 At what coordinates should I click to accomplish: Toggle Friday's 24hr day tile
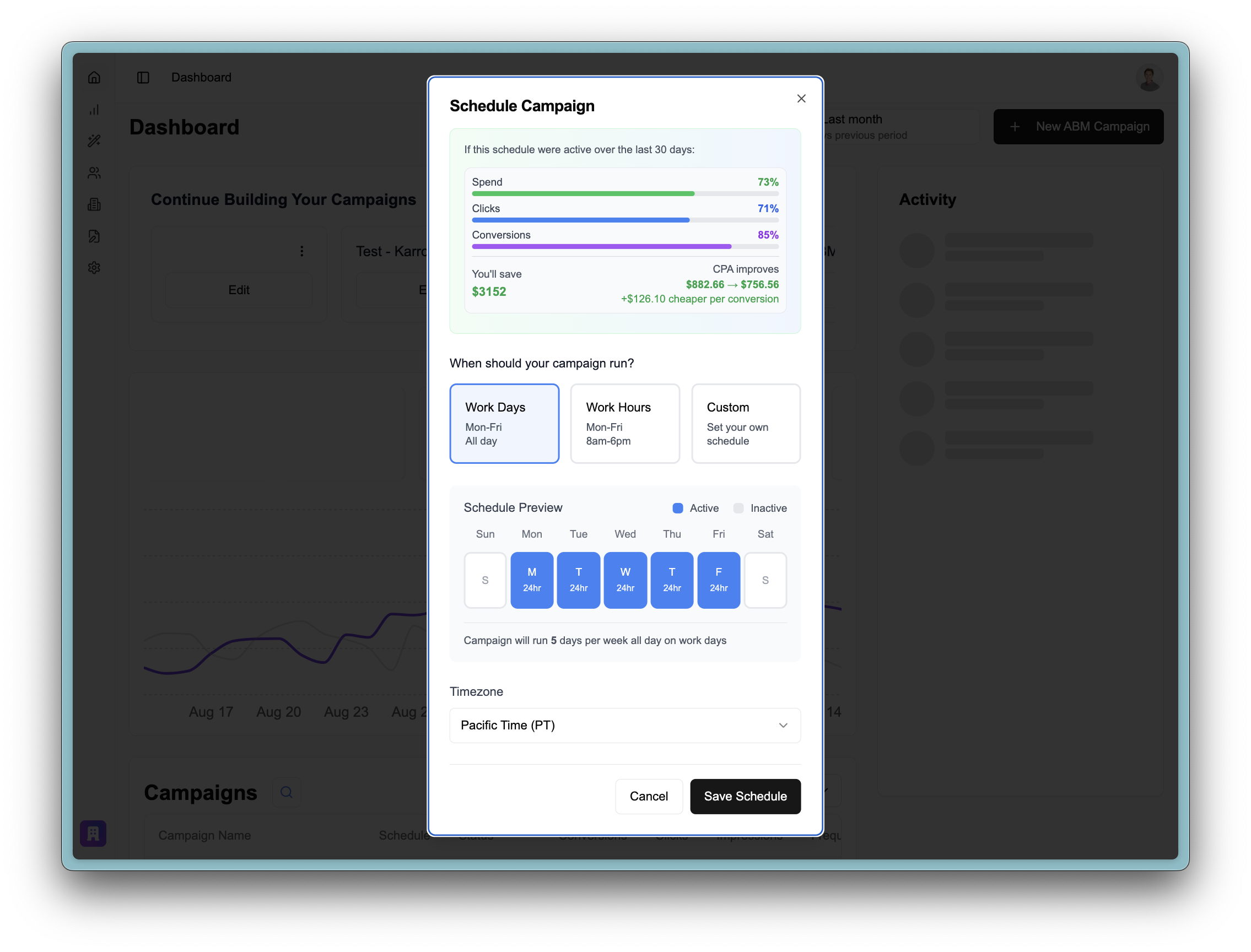(x=718, y=580)
